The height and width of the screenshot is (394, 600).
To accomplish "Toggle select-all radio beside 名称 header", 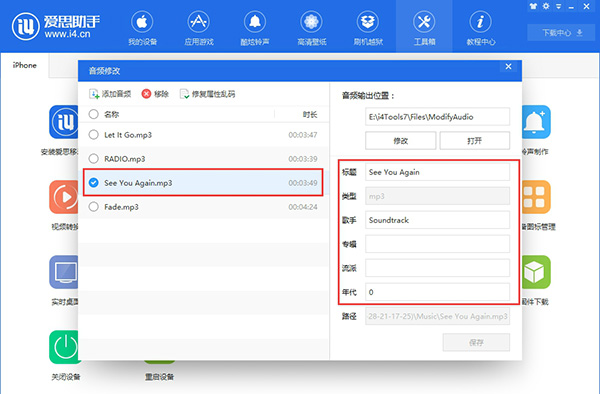I will (93, 114).
